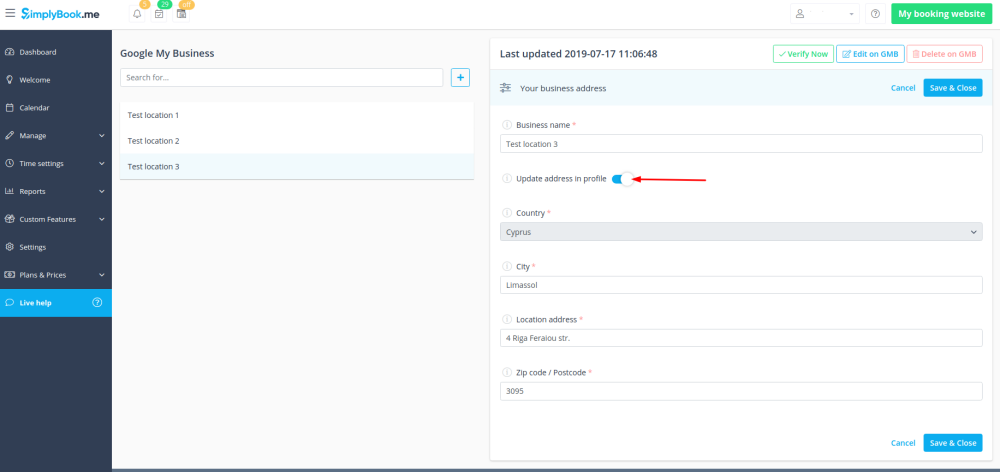Screen dimensions: 1000x472
Task: Click the business address settings sliders icon
Action: click(506, 88)
